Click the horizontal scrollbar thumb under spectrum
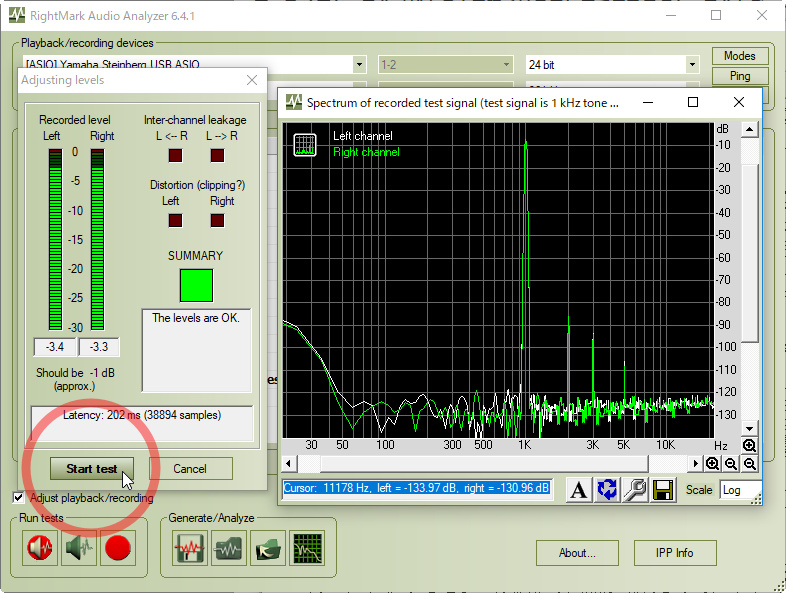Viewport: 786px width, 593px height. (484, 464)
